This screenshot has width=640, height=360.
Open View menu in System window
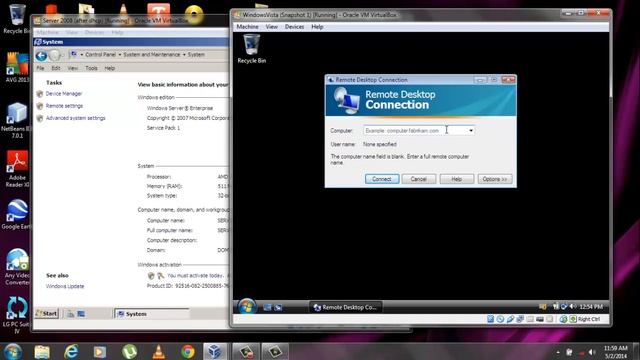73,68
